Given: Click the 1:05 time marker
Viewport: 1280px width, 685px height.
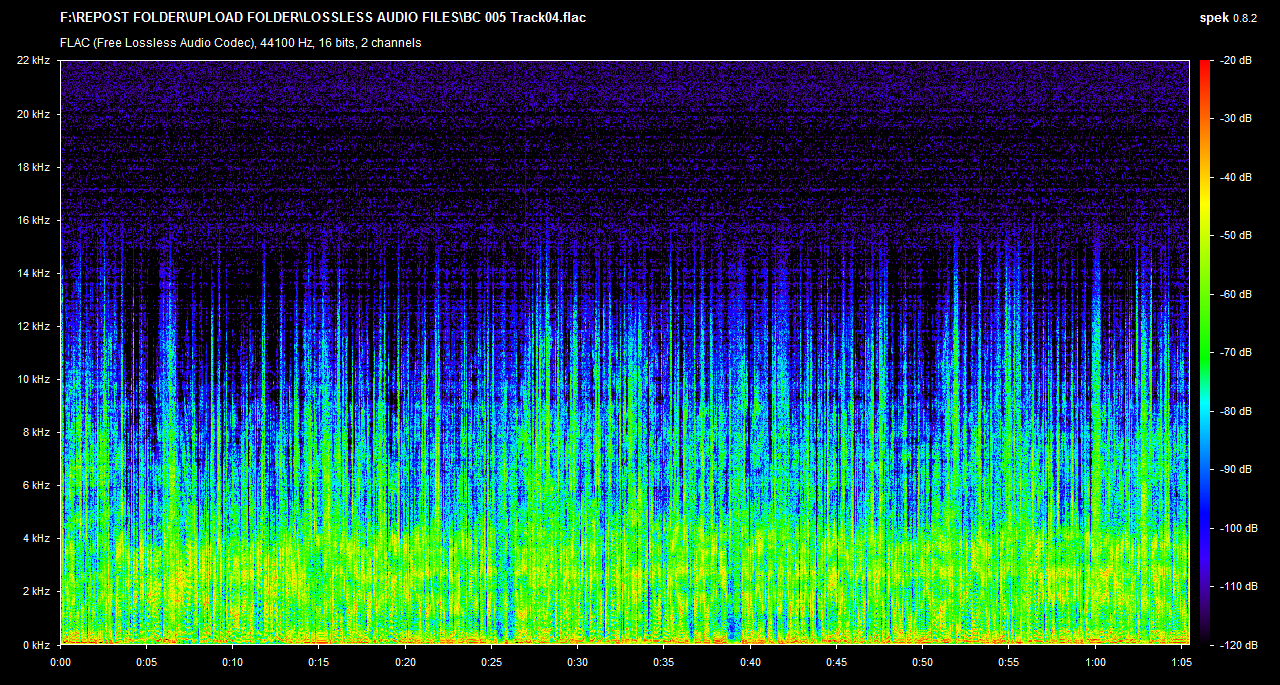Looking at the screenshot, I should [1182, 662].
